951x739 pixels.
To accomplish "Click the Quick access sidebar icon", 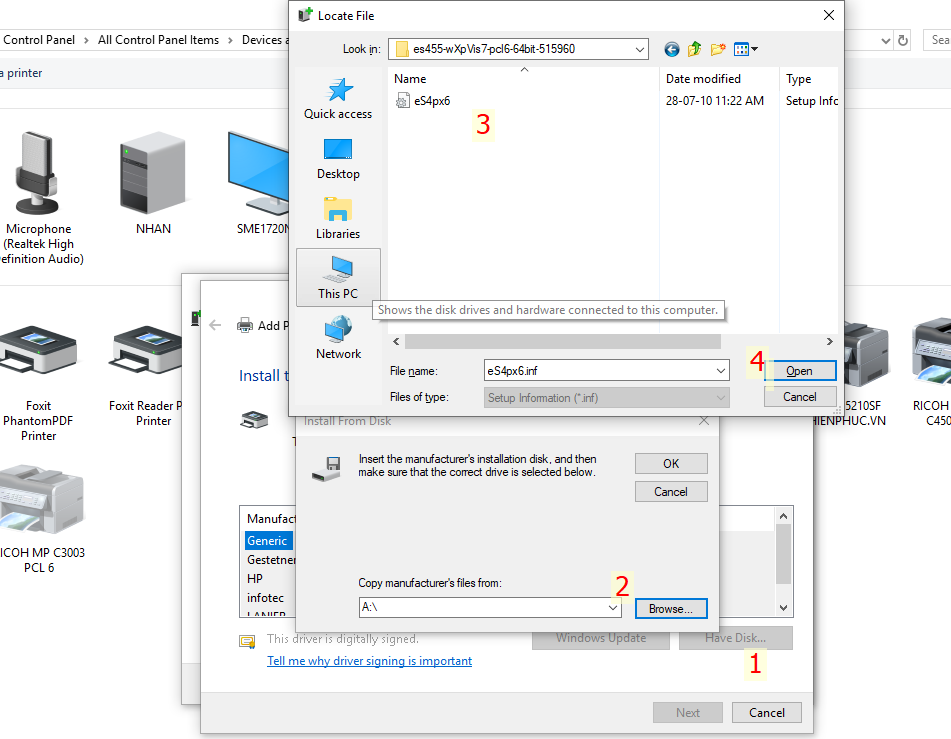I will [x=338, y=98].
